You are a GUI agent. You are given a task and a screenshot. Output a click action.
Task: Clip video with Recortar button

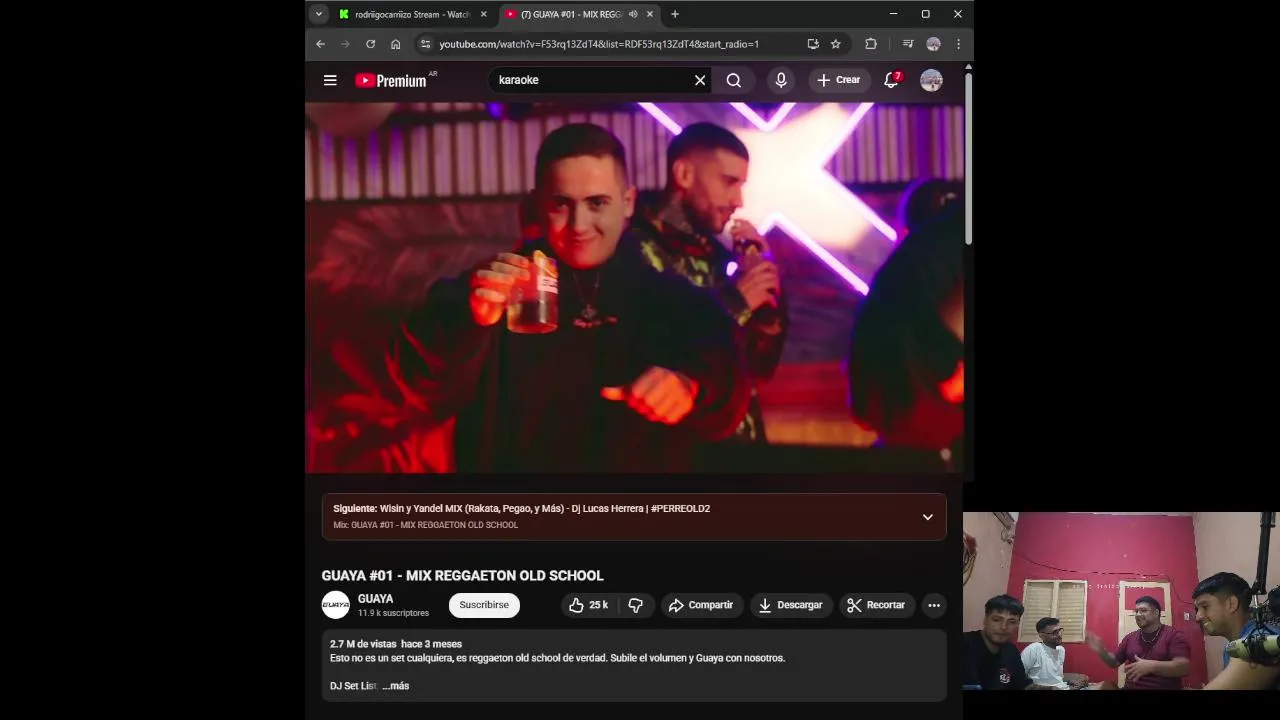876,605
